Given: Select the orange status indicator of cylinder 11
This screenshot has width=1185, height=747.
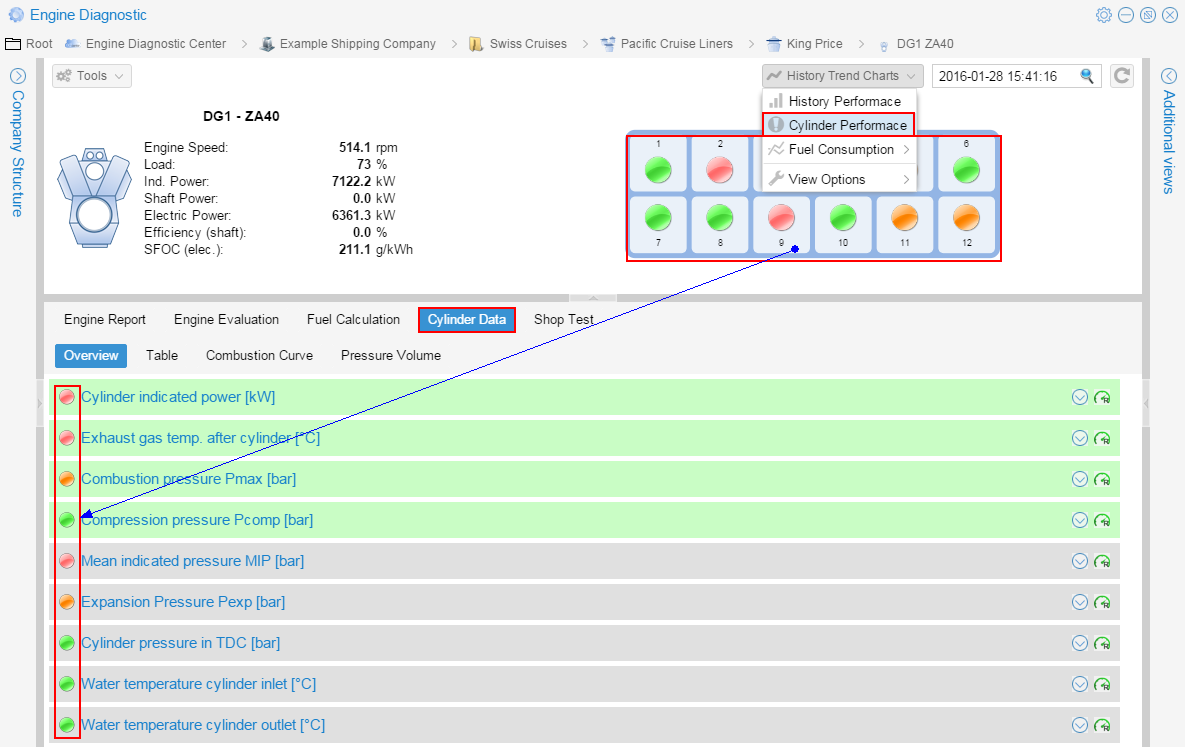Looking at the screenshot, I should click(x=904, y=217).
